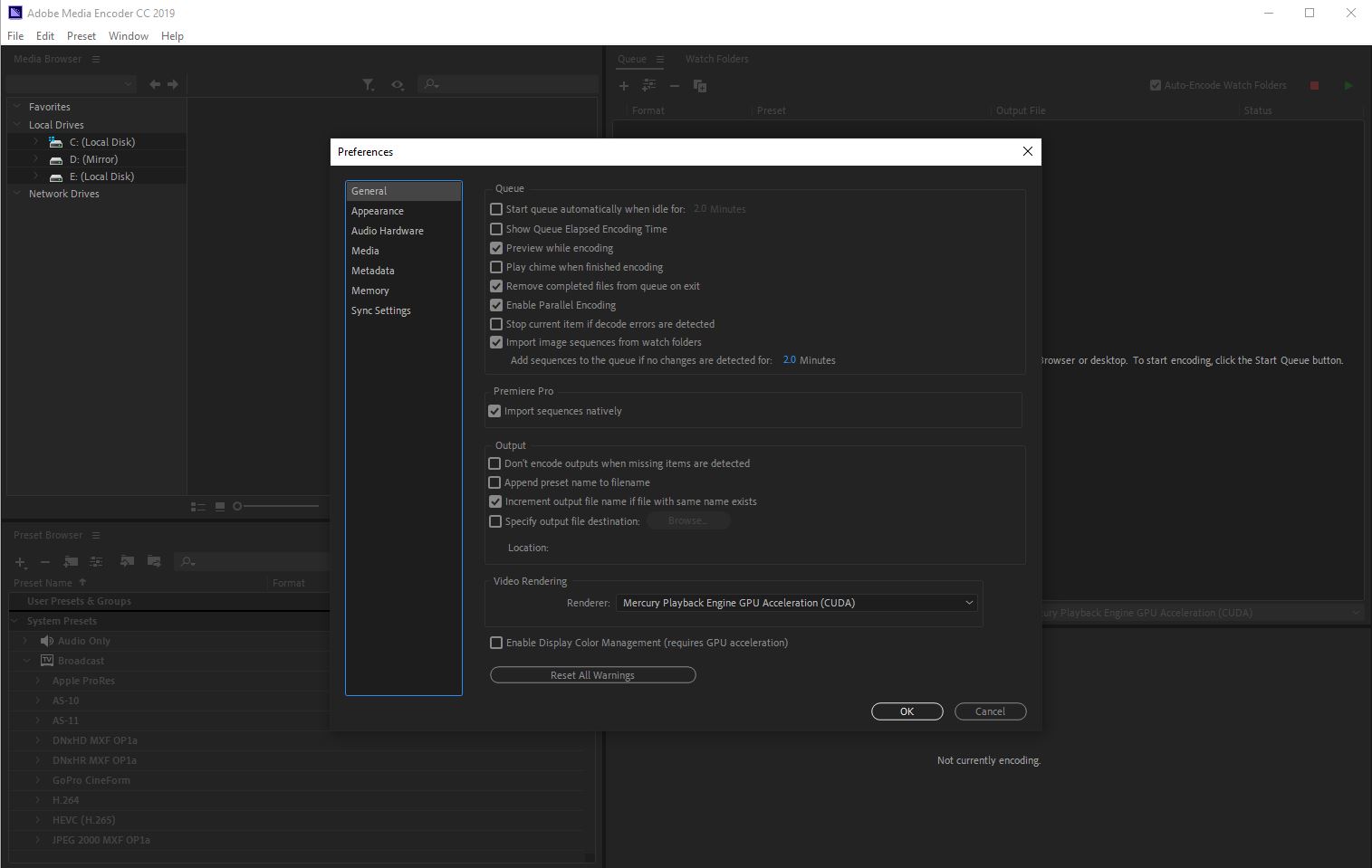Create a new preset in Preset Browser
The image size is (1372, 868).
click(x=20, y=562)
